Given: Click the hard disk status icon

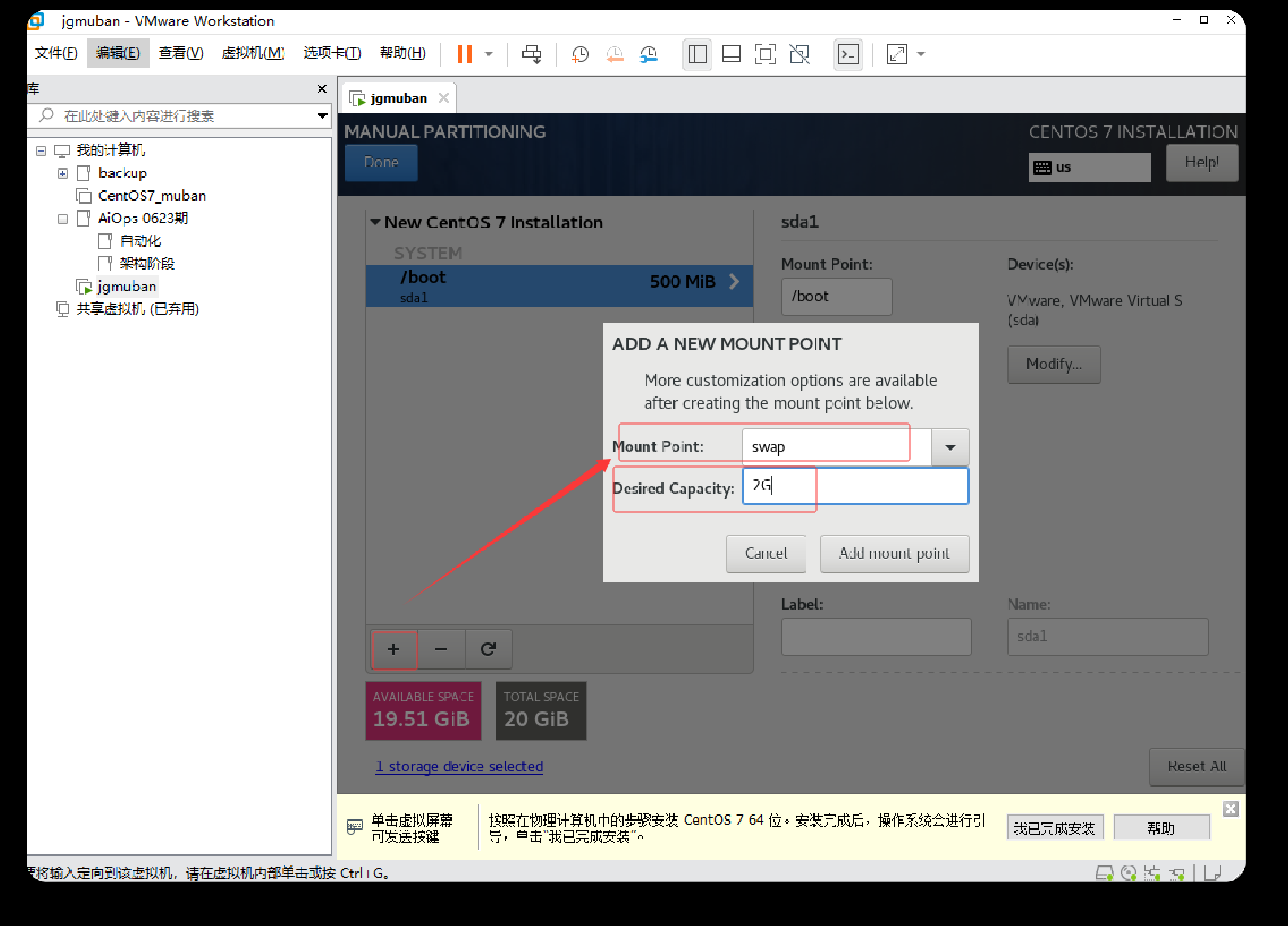Looking at the screenshot, I should pyautogui.click(x=1104, y=873).
